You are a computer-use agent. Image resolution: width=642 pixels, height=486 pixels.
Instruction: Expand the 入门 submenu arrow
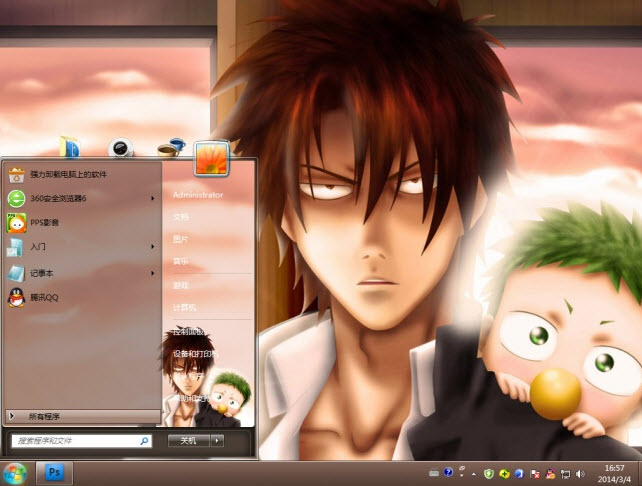[153, 247]
